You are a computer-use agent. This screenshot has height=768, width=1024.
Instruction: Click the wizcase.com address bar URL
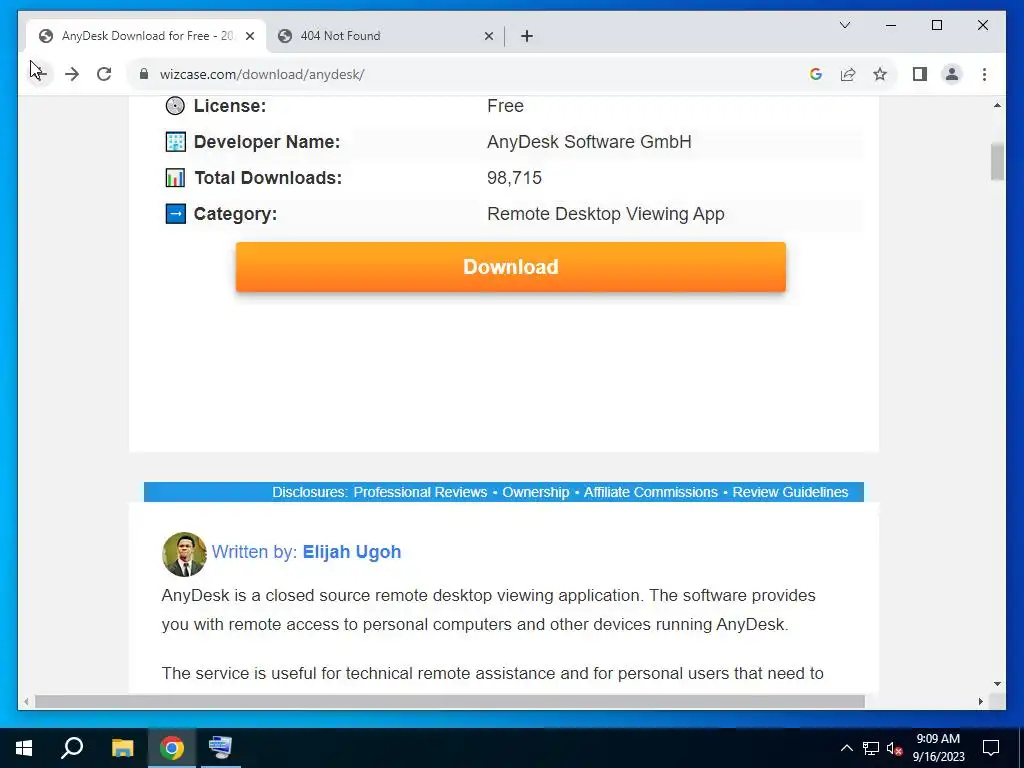coord(262,74)
